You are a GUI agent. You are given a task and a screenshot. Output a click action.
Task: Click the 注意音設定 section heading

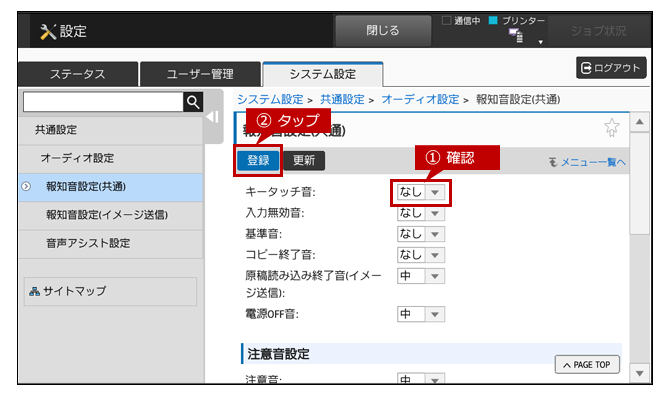click(x=278, y=354)
